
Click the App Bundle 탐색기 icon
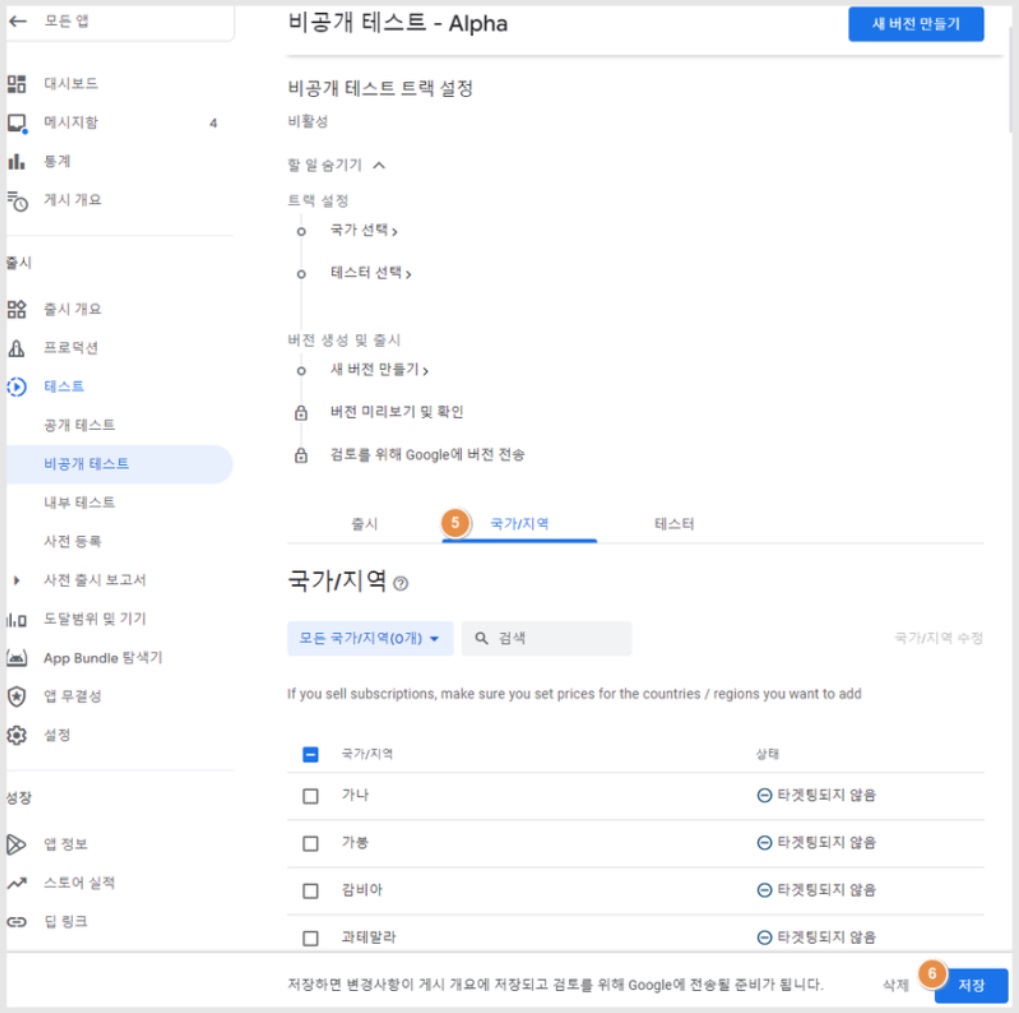pyautogui.click(x=17, y=658)
